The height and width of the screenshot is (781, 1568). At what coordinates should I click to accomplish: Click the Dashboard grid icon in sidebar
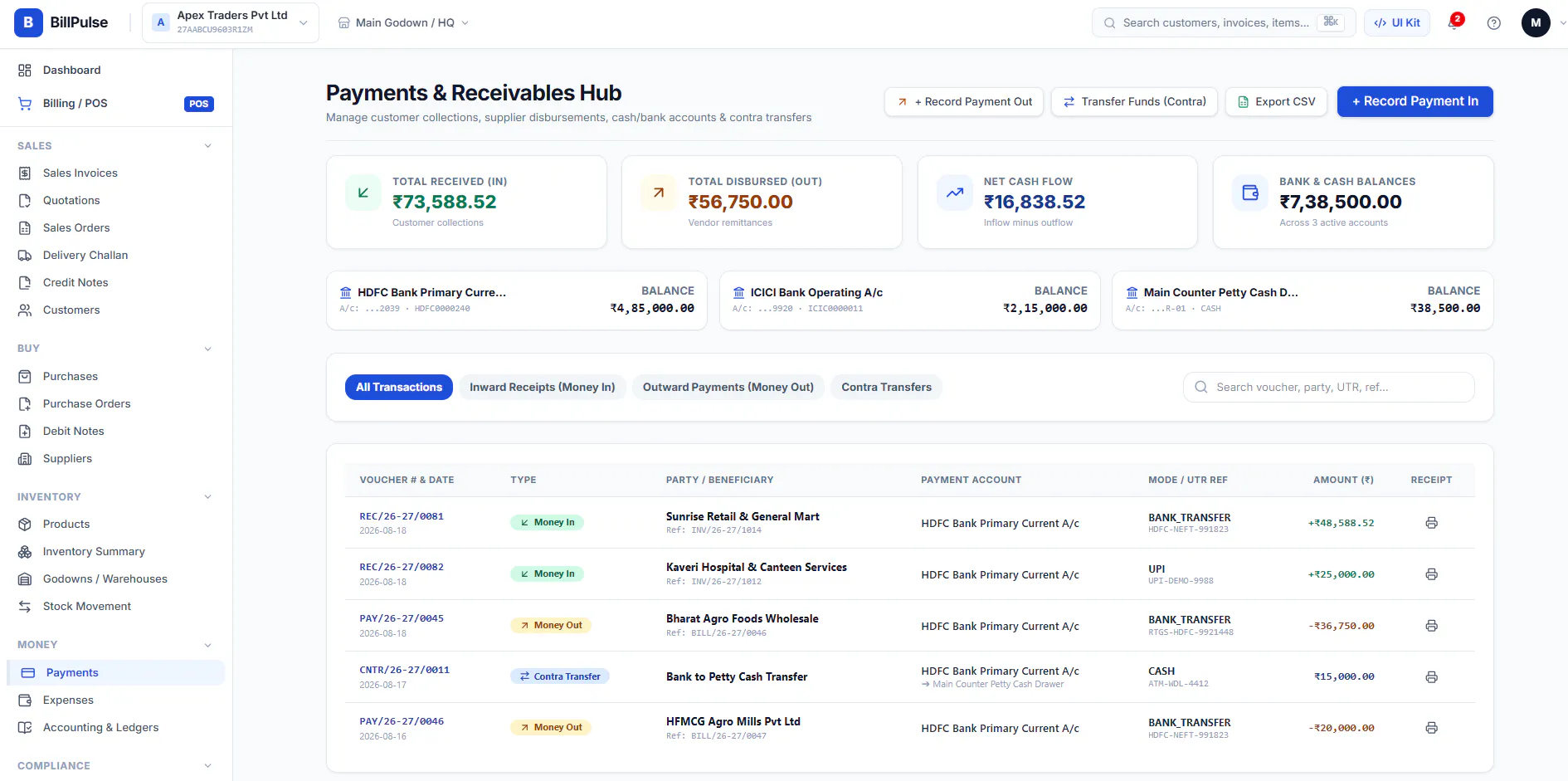25,71
